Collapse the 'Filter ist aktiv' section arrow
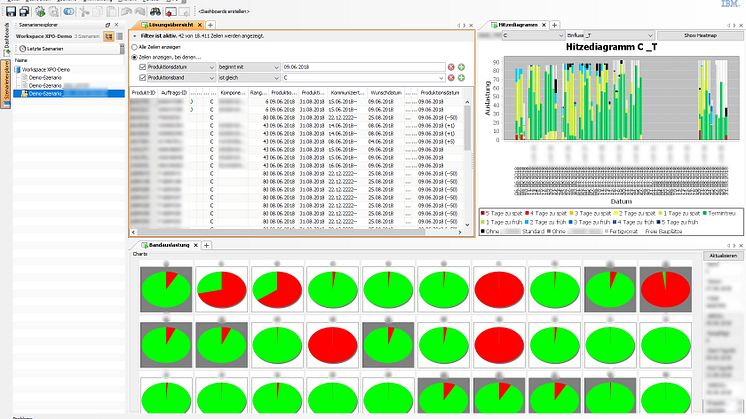746x419 pixels. pyautogui.click(x=135, y=36)
